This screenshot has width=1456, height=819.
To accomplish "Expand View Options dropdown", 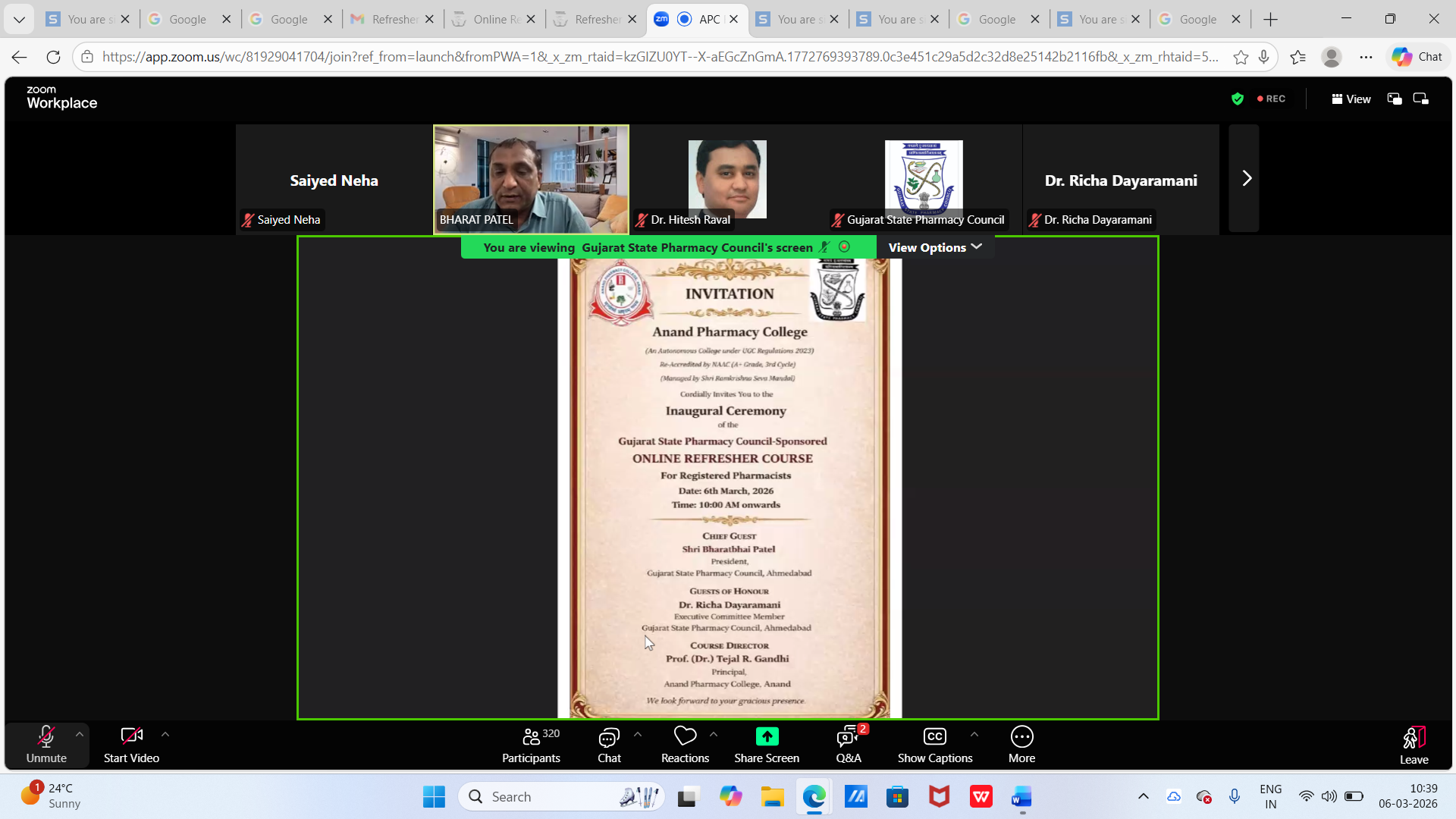I will point(935,247).
